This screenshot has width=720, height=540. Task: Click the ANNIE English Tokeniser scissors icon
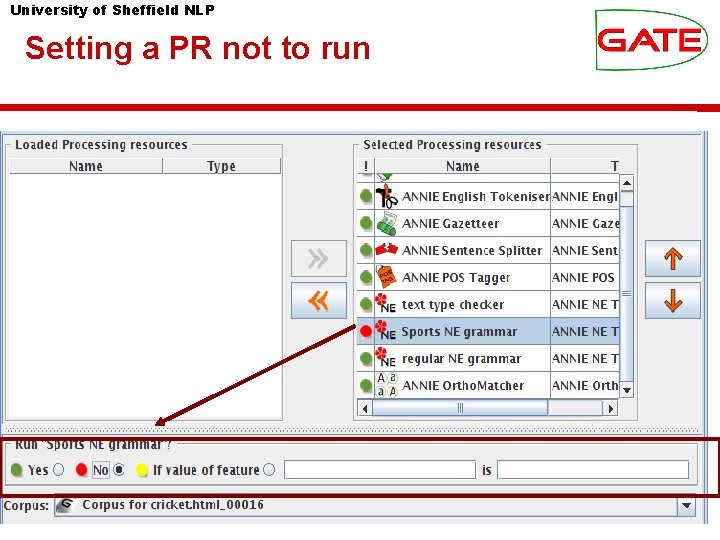tap(387, 196)
